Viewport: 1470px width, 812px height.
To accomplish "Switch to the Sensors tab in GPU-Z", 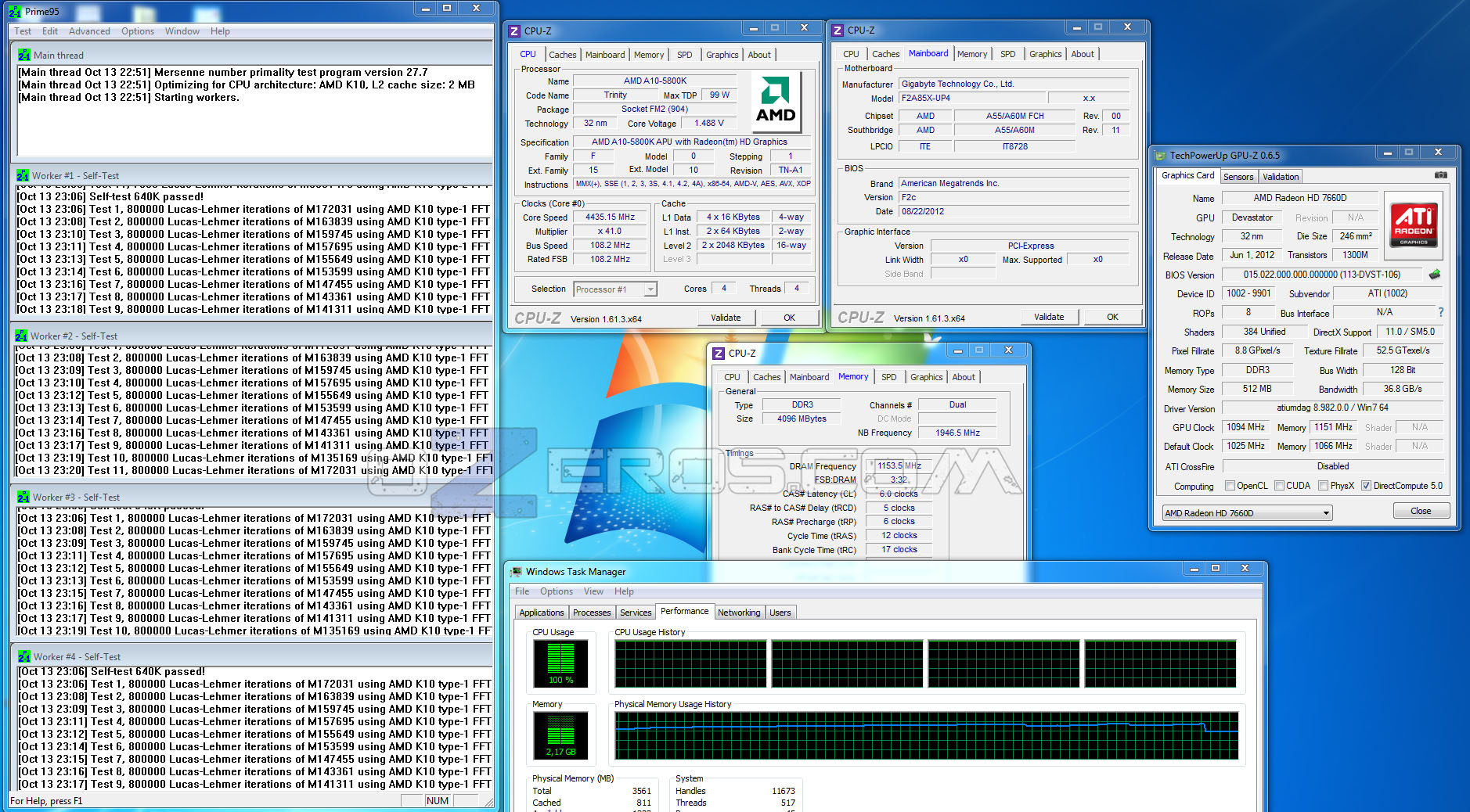I will pyautogui.click(x=1238, y=177).
